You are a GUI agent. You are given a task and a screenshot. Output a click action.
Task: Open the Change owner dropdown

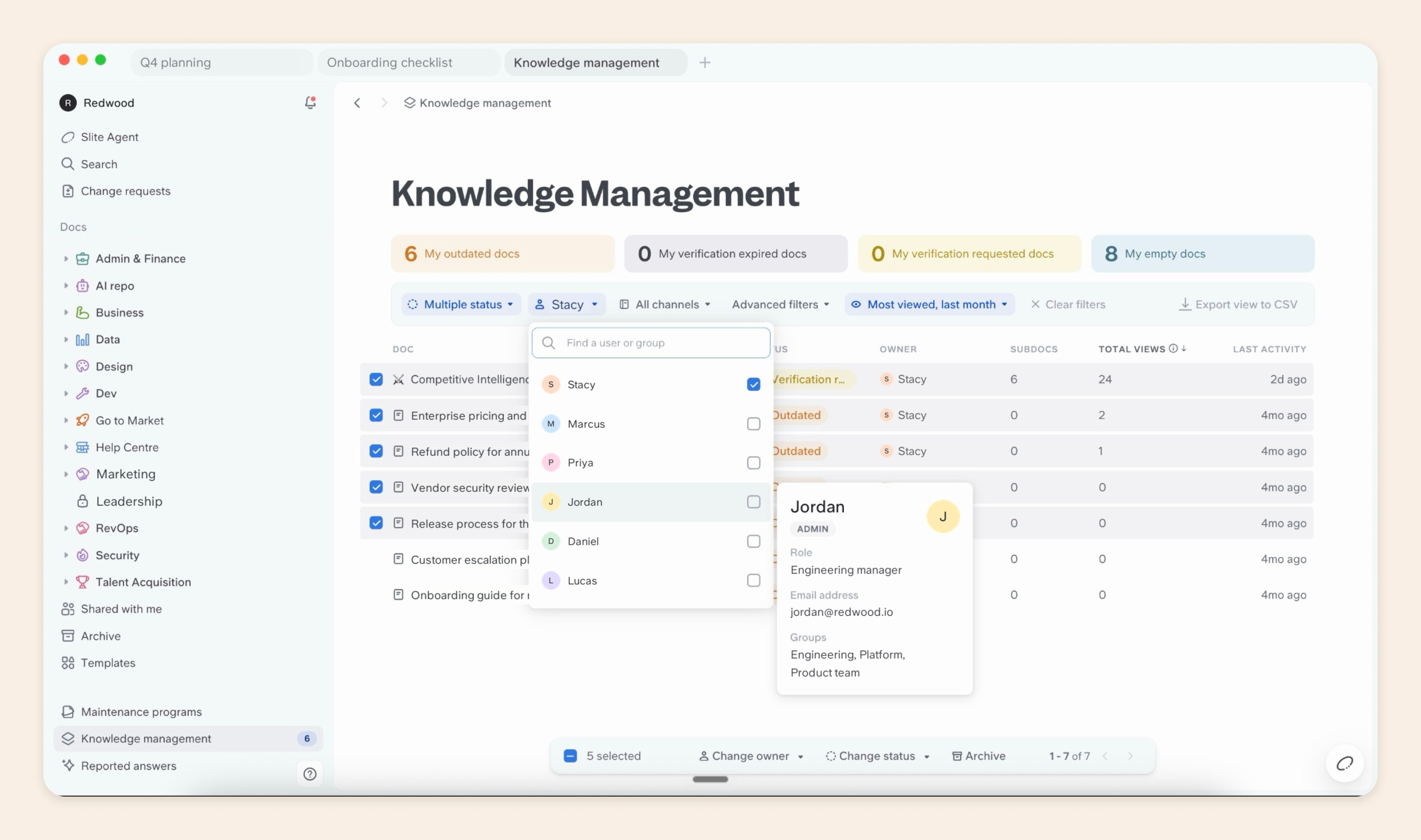click(751, 756)
